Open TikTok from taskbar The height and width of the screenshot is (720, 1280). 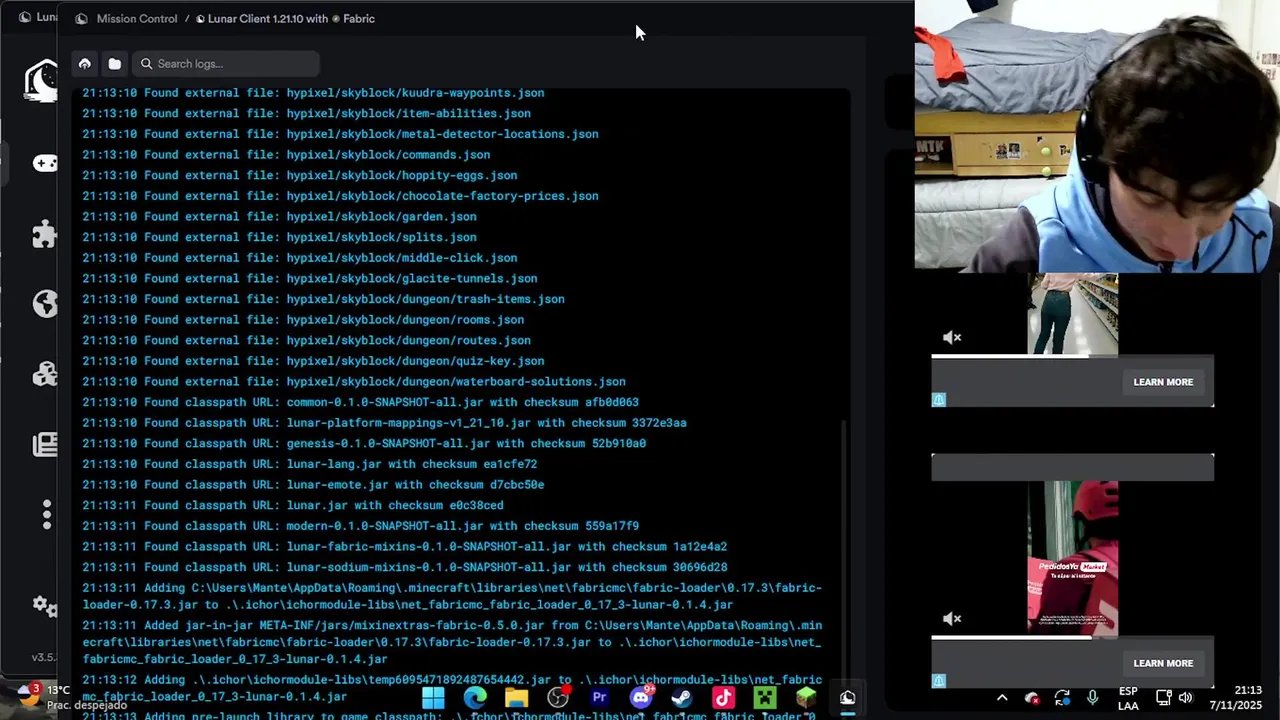723,698
